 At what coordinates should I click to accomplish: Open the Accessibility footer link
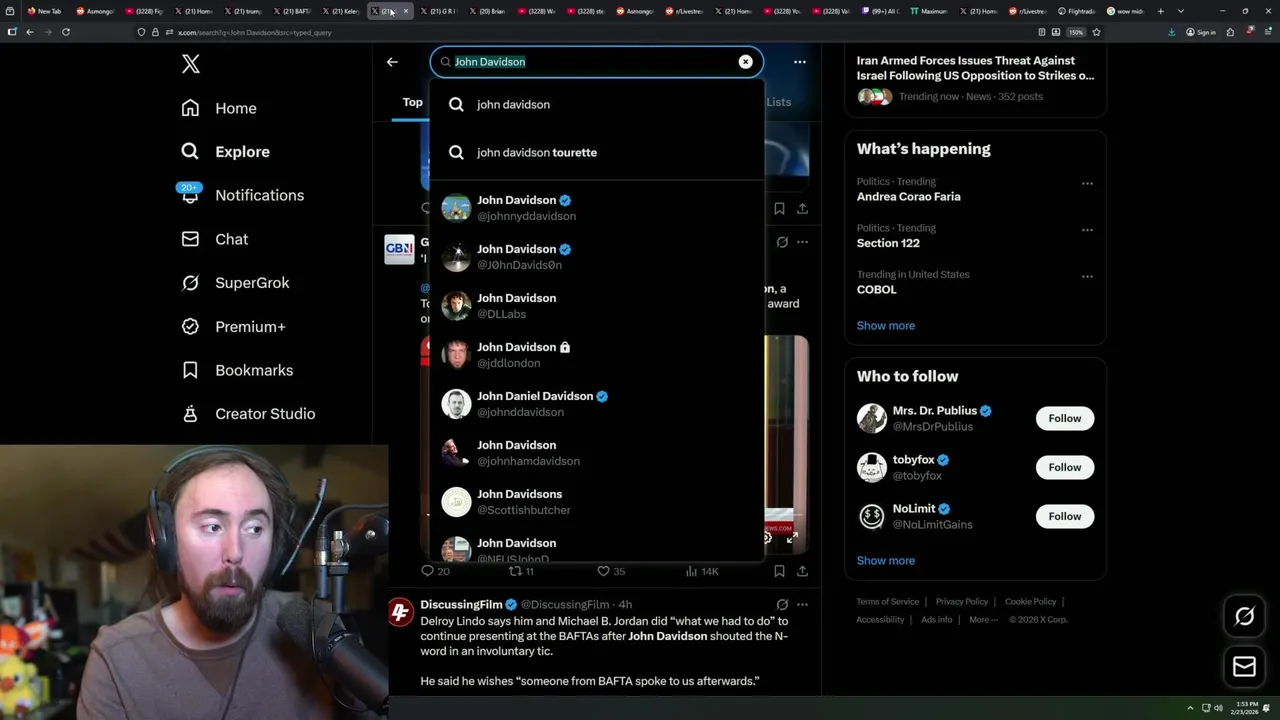pyautogui.click(x=880, y=620)
